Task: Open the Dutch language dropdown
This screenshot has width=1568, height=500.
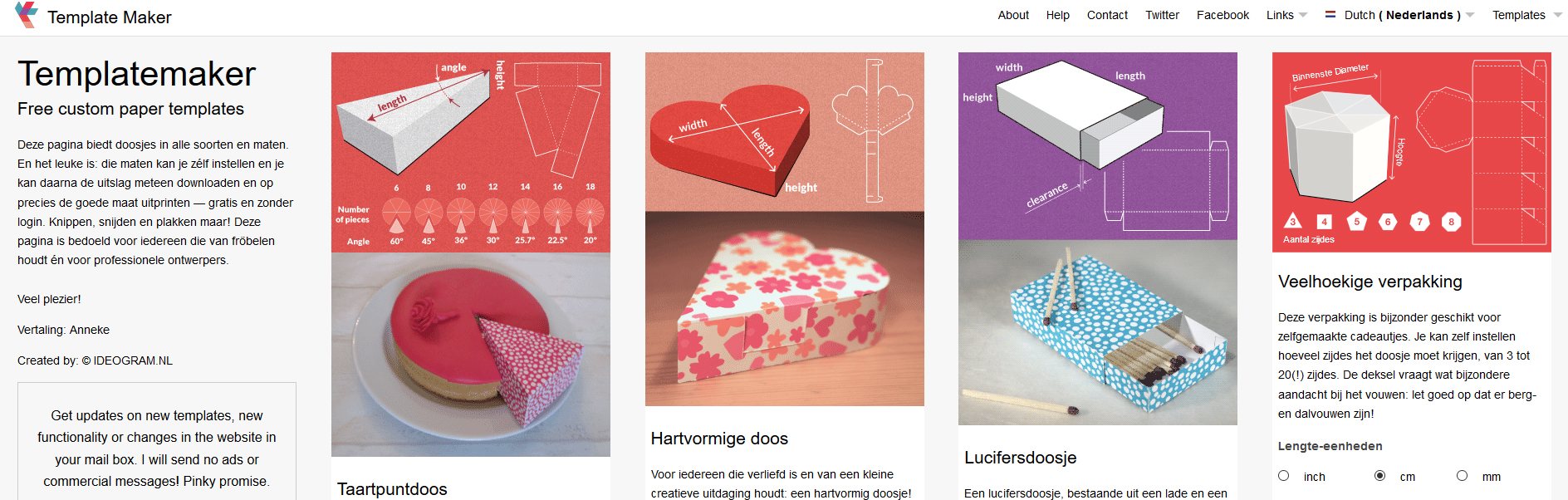Action: tap(1400, 15)
